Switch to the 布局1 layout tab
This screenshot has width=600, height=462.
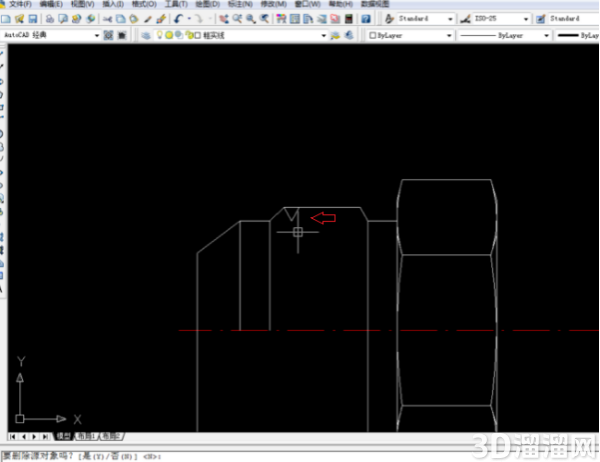tap(86, 436)
